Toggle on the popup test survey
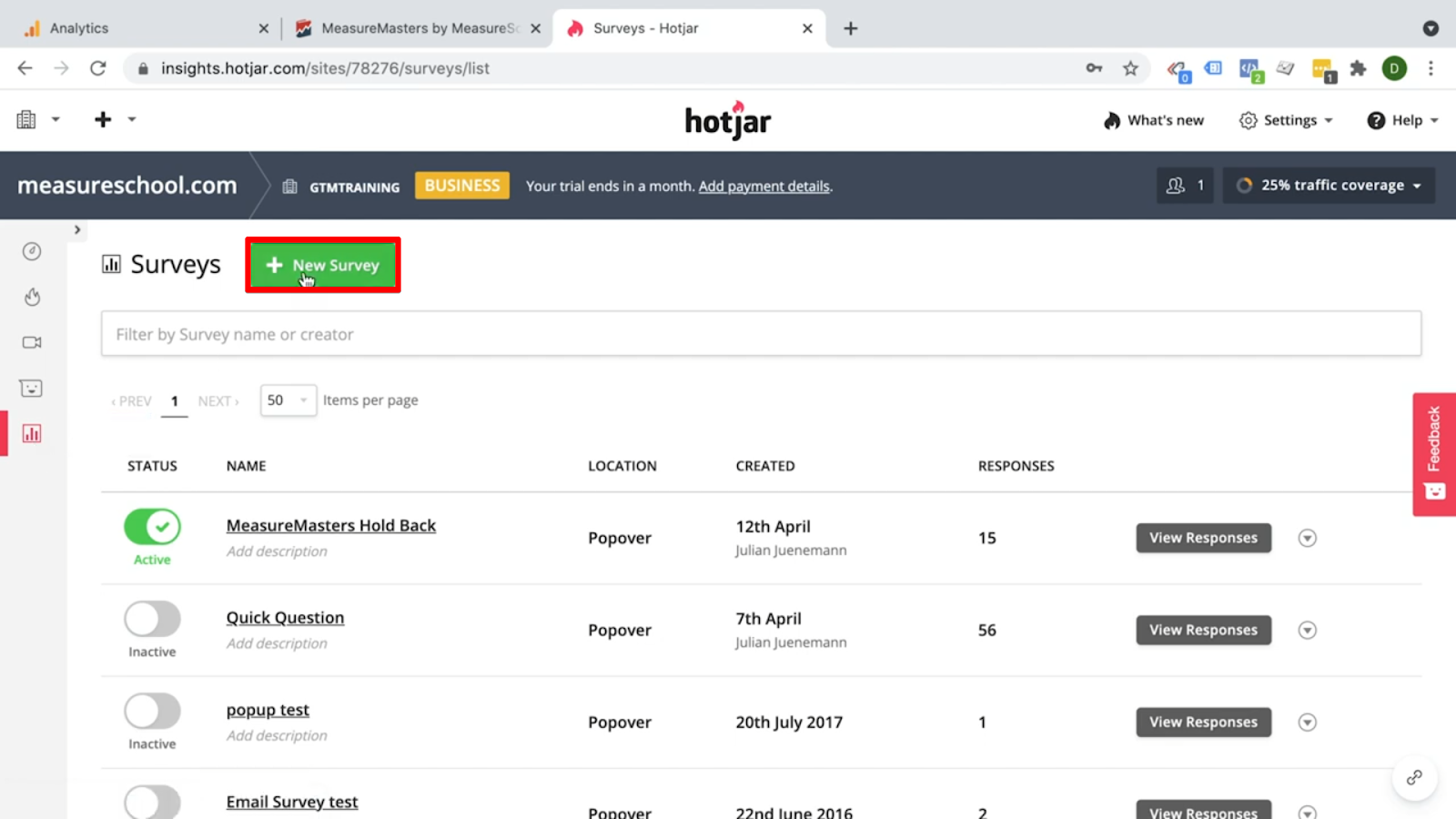 pos(152,711)
